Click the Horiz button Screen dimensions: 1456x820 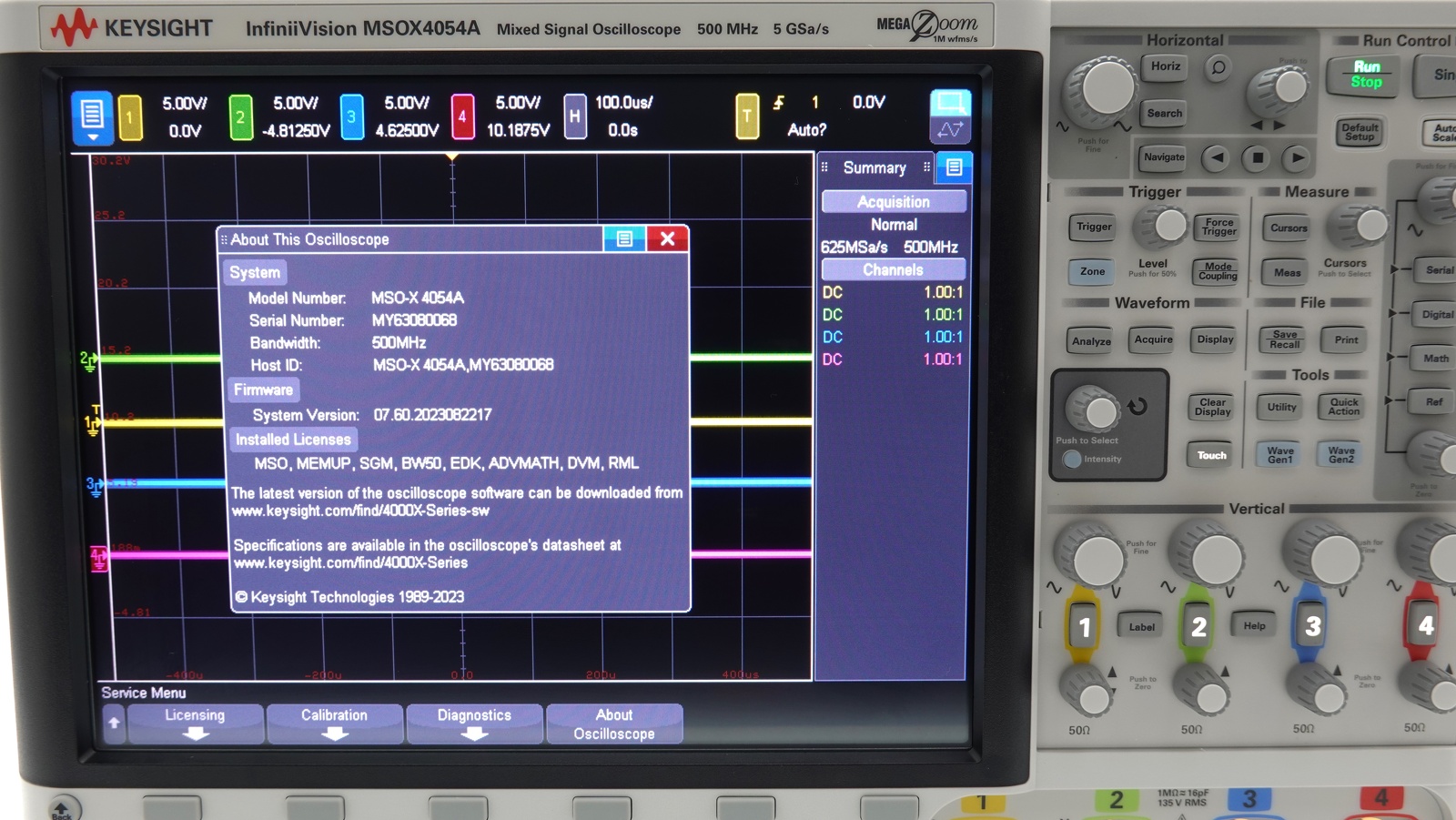pyautogui.click(x=1165, y=66)
